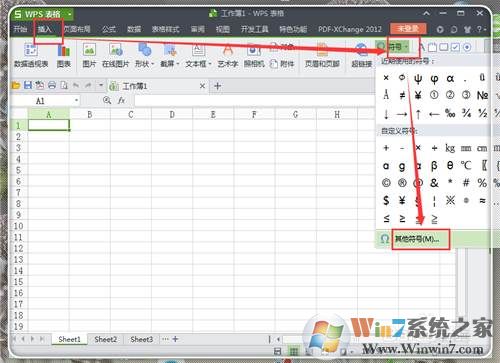
Task: Switch to Sheet2 tab
Action: [105, 339]
